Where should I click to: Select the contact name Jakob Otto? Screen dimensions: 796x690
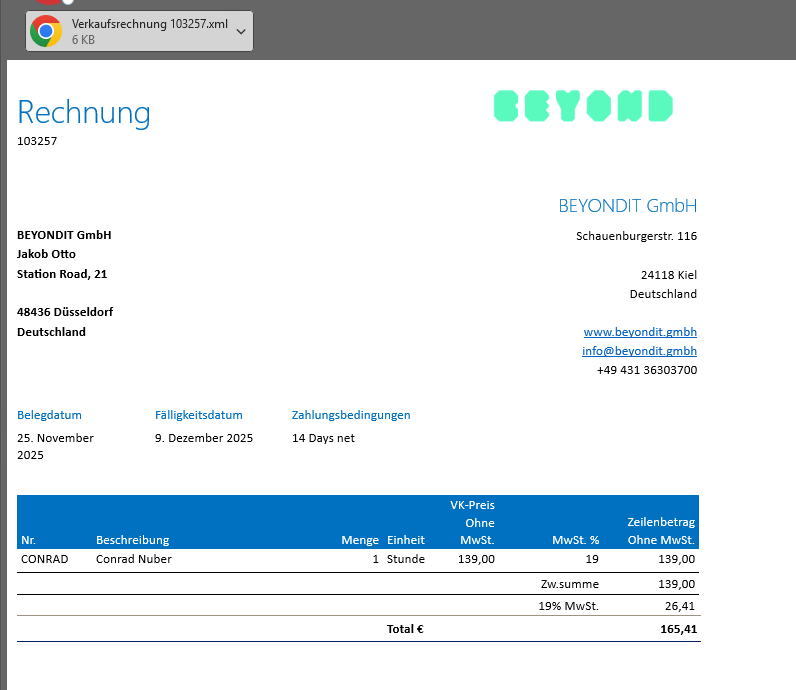click(46, 254)
